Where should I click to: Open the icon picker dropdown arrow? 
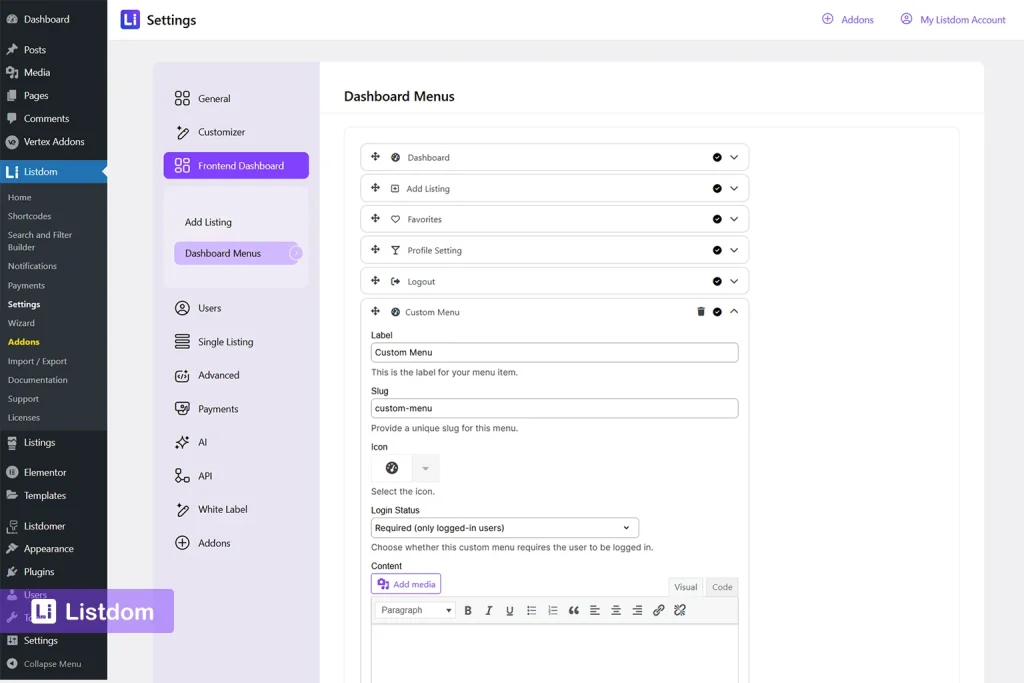pyautogui.click(x=425, y=468)
